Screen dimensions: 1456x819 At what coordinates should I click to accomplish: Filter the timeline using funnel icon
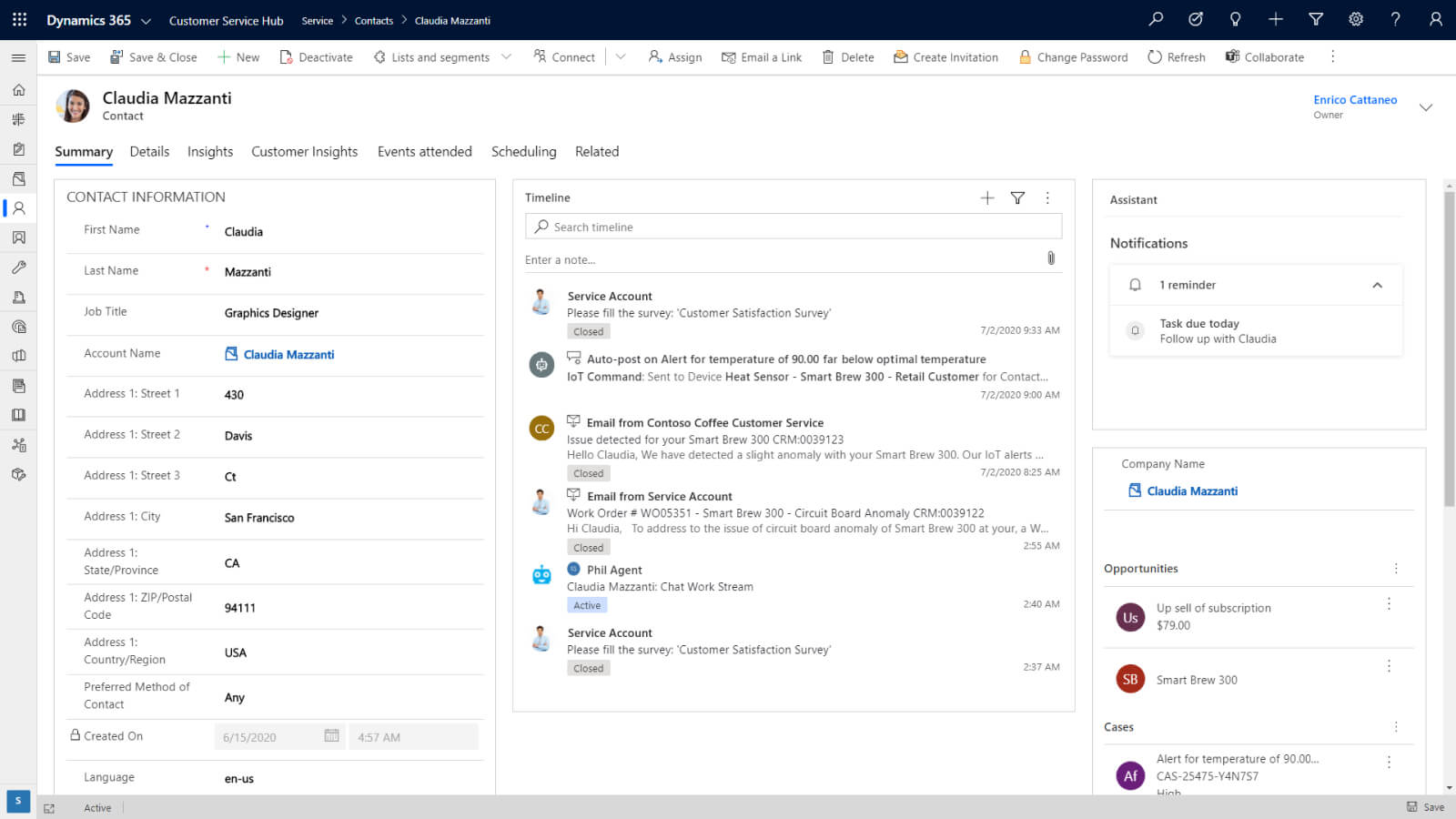pyautogui.click(x=1017, y=197)
